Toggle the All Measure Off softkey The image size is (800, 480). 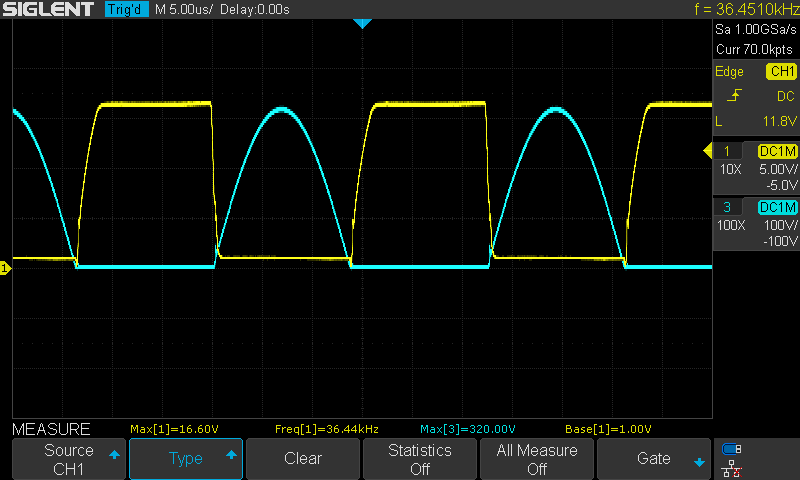(537, 459)
